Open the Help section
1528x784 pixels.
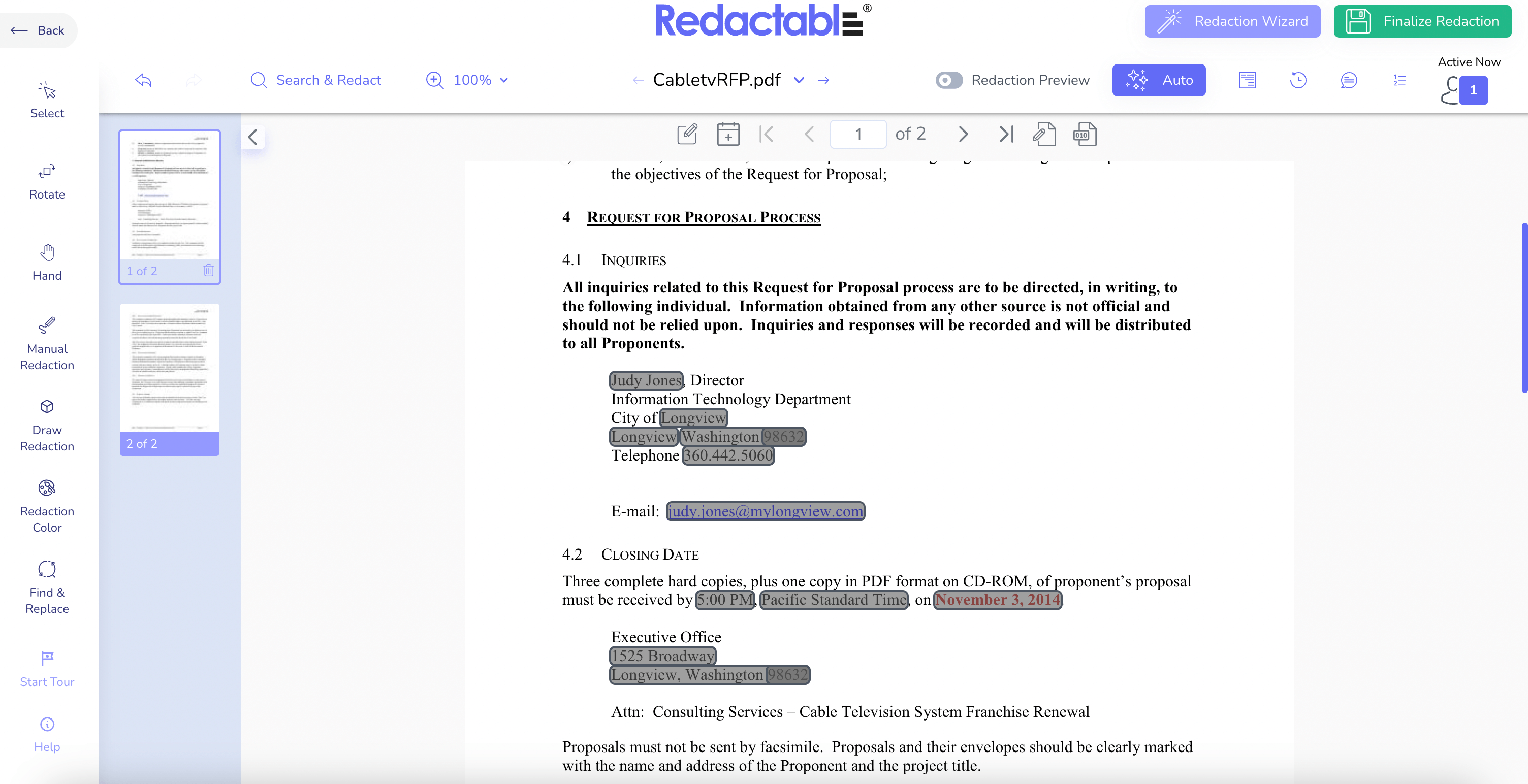47,734
